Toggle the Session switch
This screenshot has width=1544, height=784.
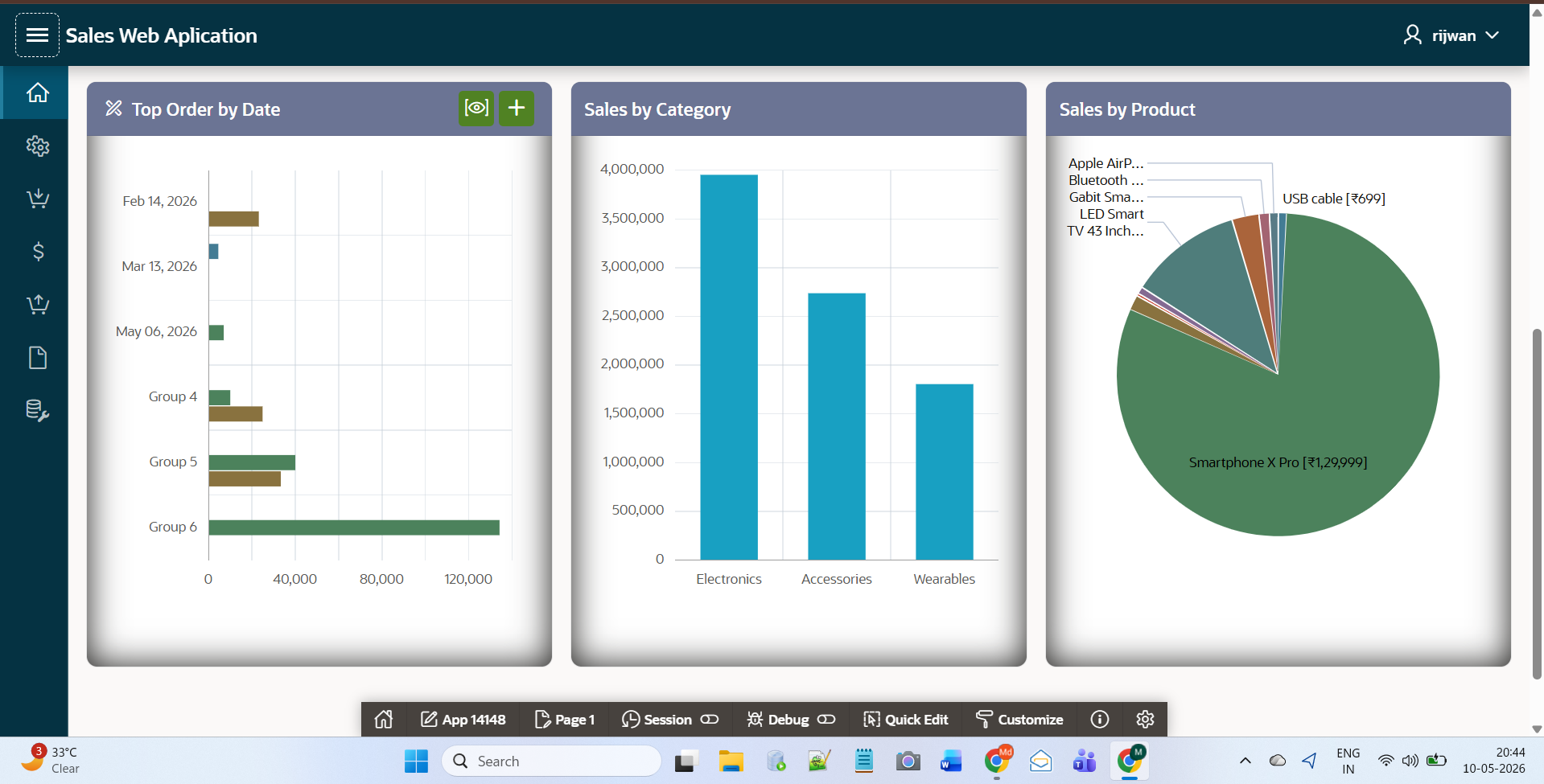tap(709, 720)
